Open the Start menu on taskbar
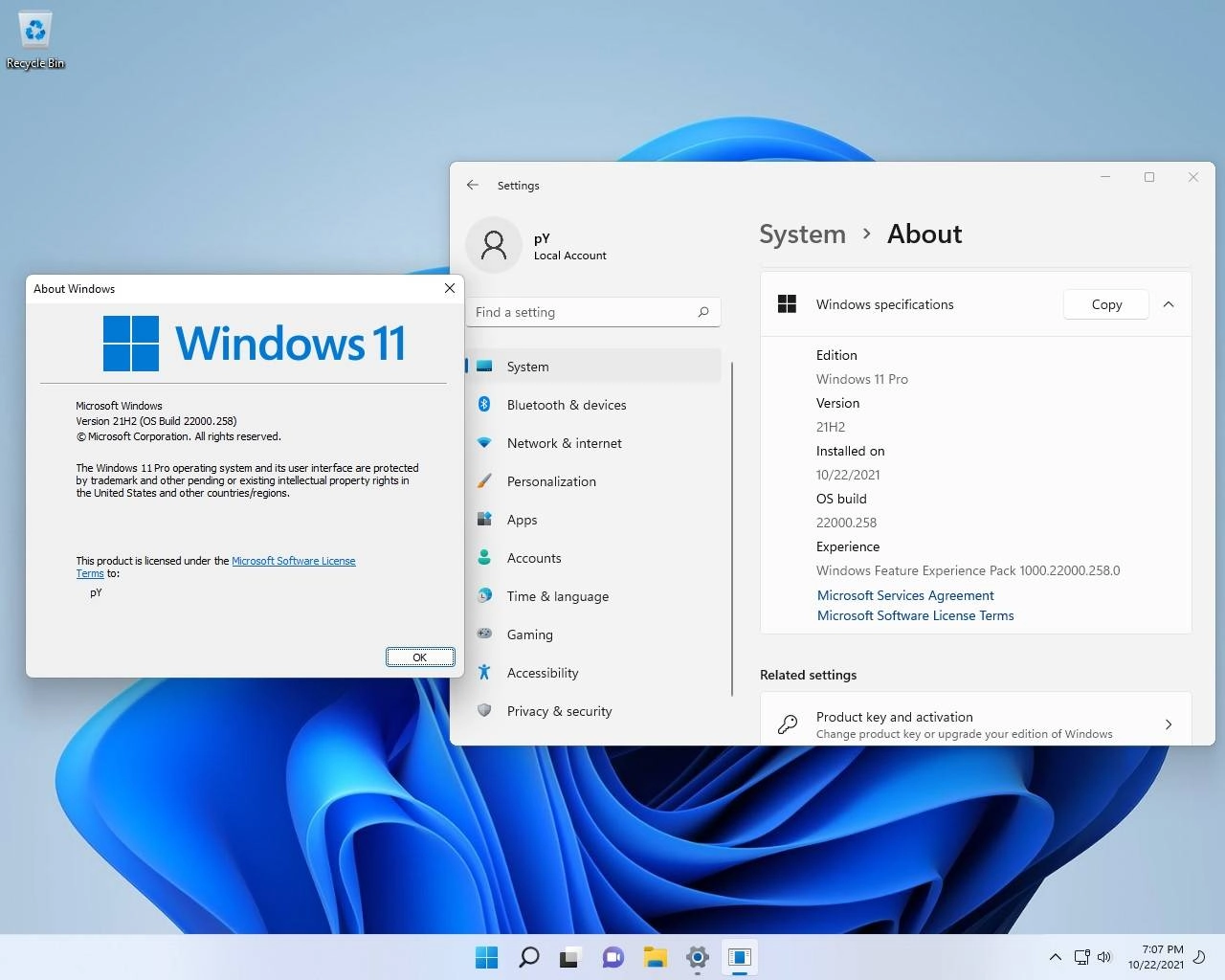 click(x=486, y=957)
